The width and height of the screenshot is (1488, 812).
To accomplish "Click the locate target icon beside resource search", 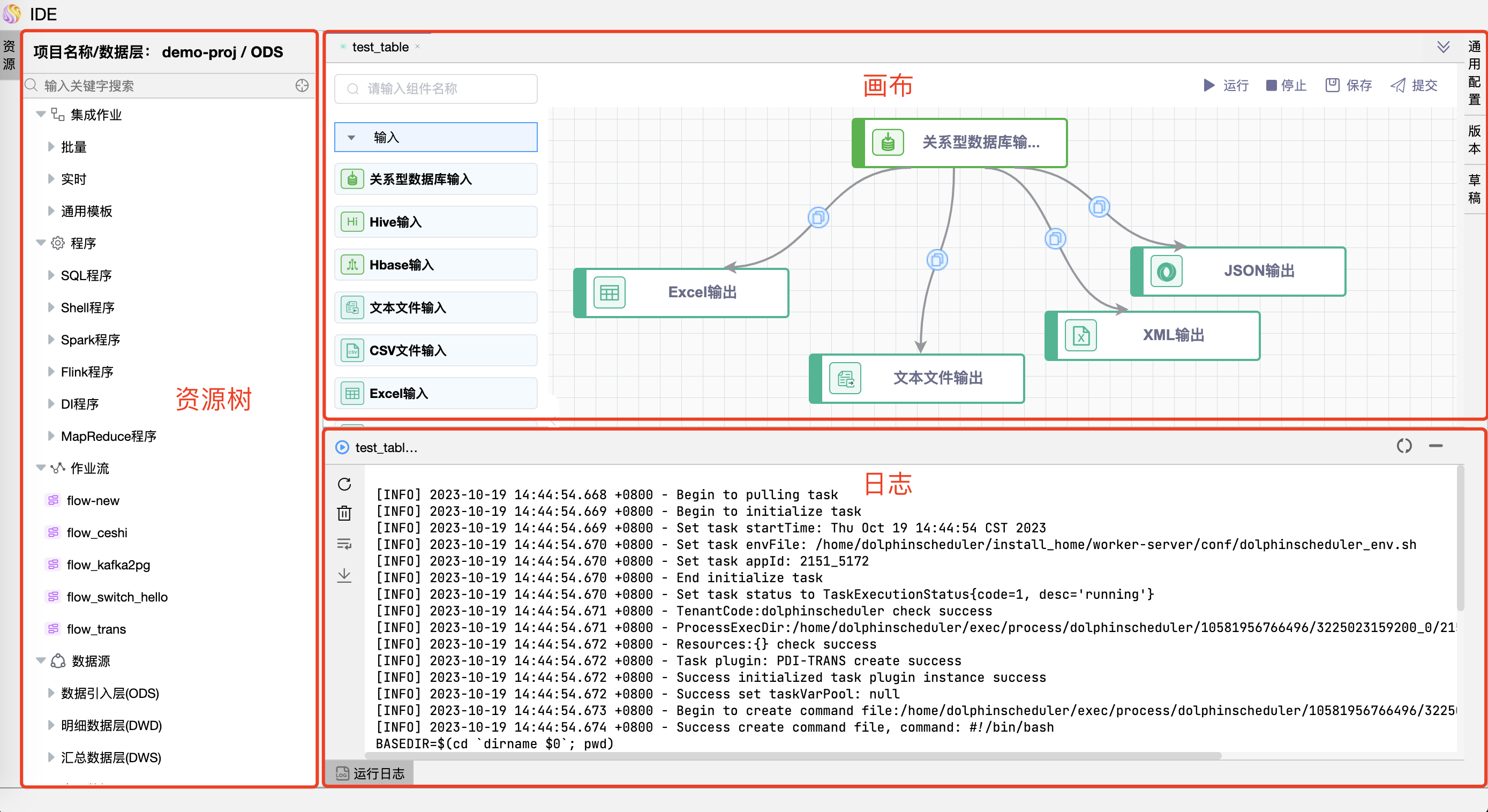I will click(x=302, y=86).
